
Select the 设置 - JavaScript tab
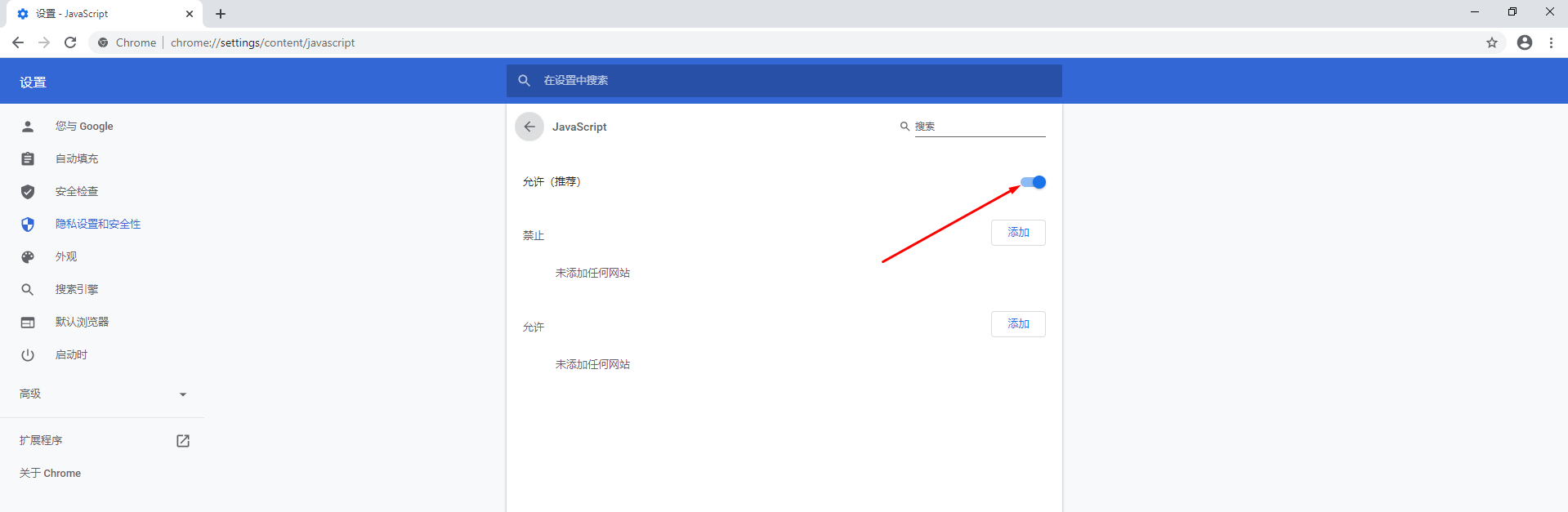click(x=104, y=14)
